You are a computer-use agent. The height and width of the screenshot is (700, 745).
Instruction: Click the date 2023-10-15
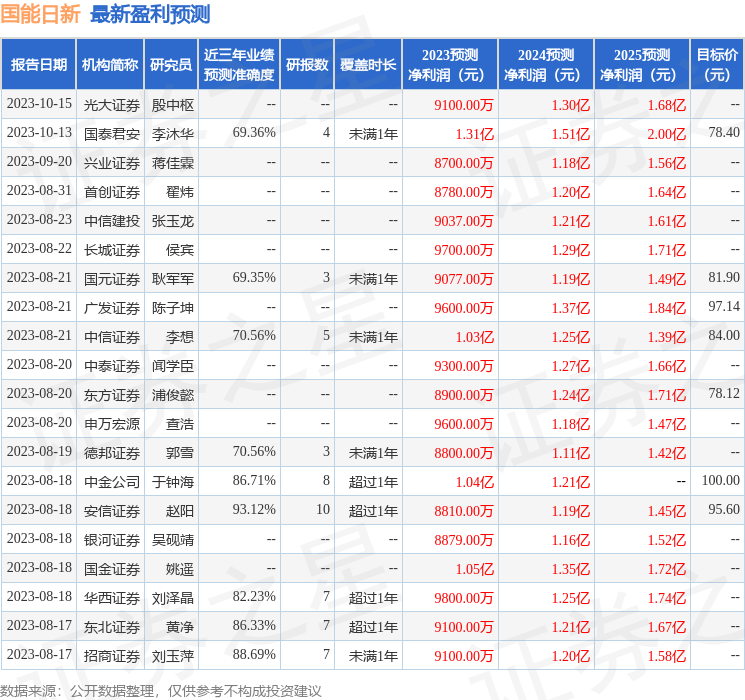(x=39, y=104)
